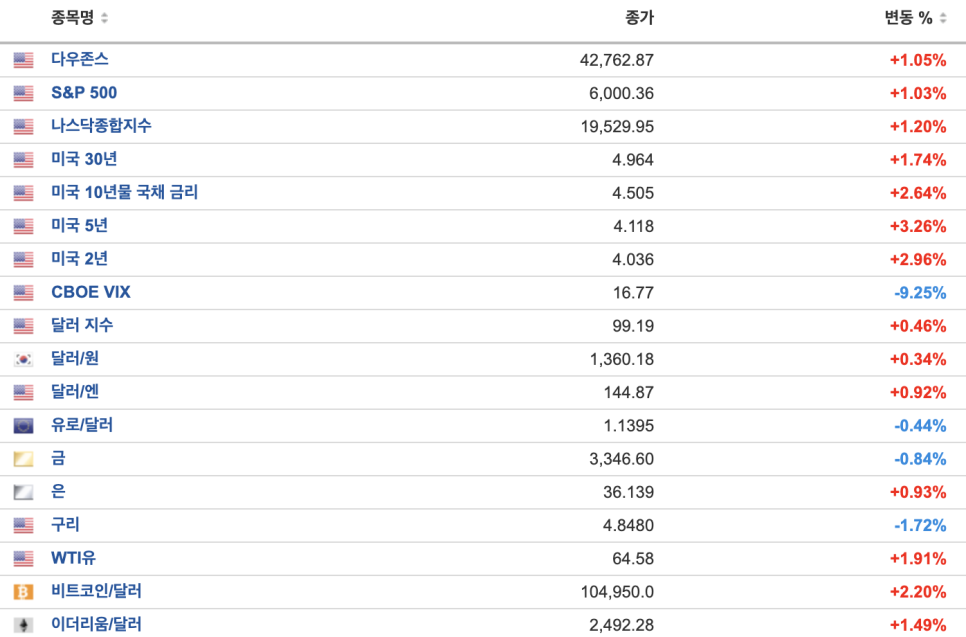Select the 1.1395 euro rate value
The height and width of the screenshot is (637, 966).
point(628,426)
